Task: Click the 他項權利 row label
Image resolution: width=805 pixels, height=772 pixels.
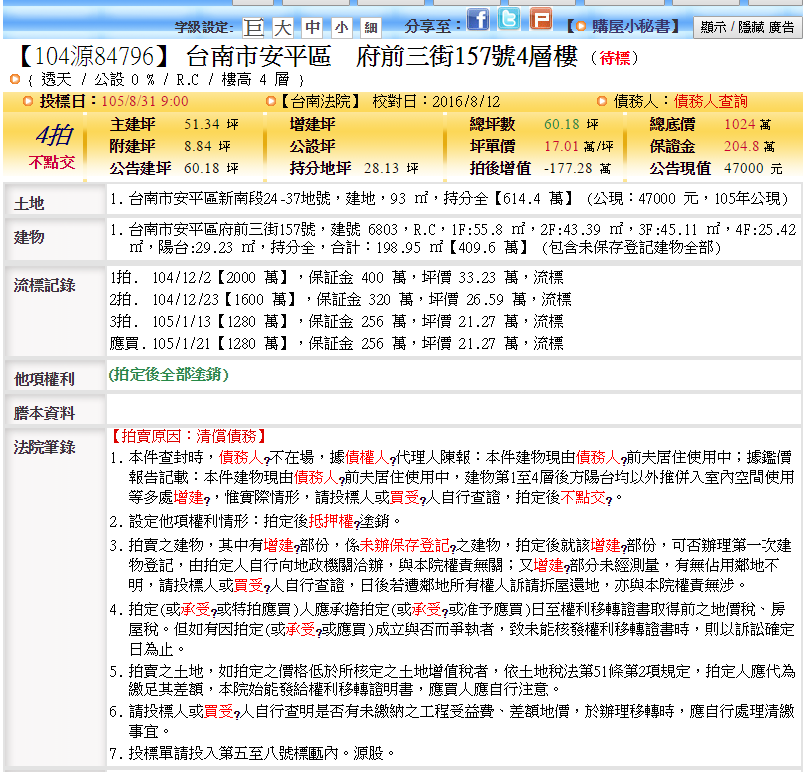Action: (x=45, y=379)
